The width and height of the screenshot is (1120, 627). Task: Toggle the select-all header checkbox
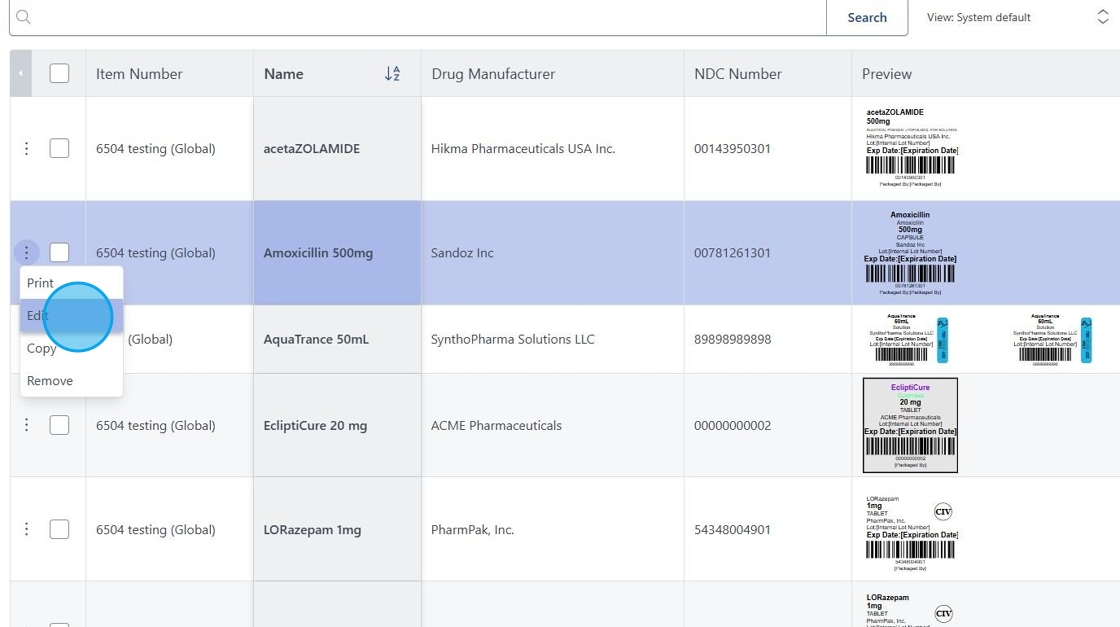pyautogui.click(x=59, y=74)
